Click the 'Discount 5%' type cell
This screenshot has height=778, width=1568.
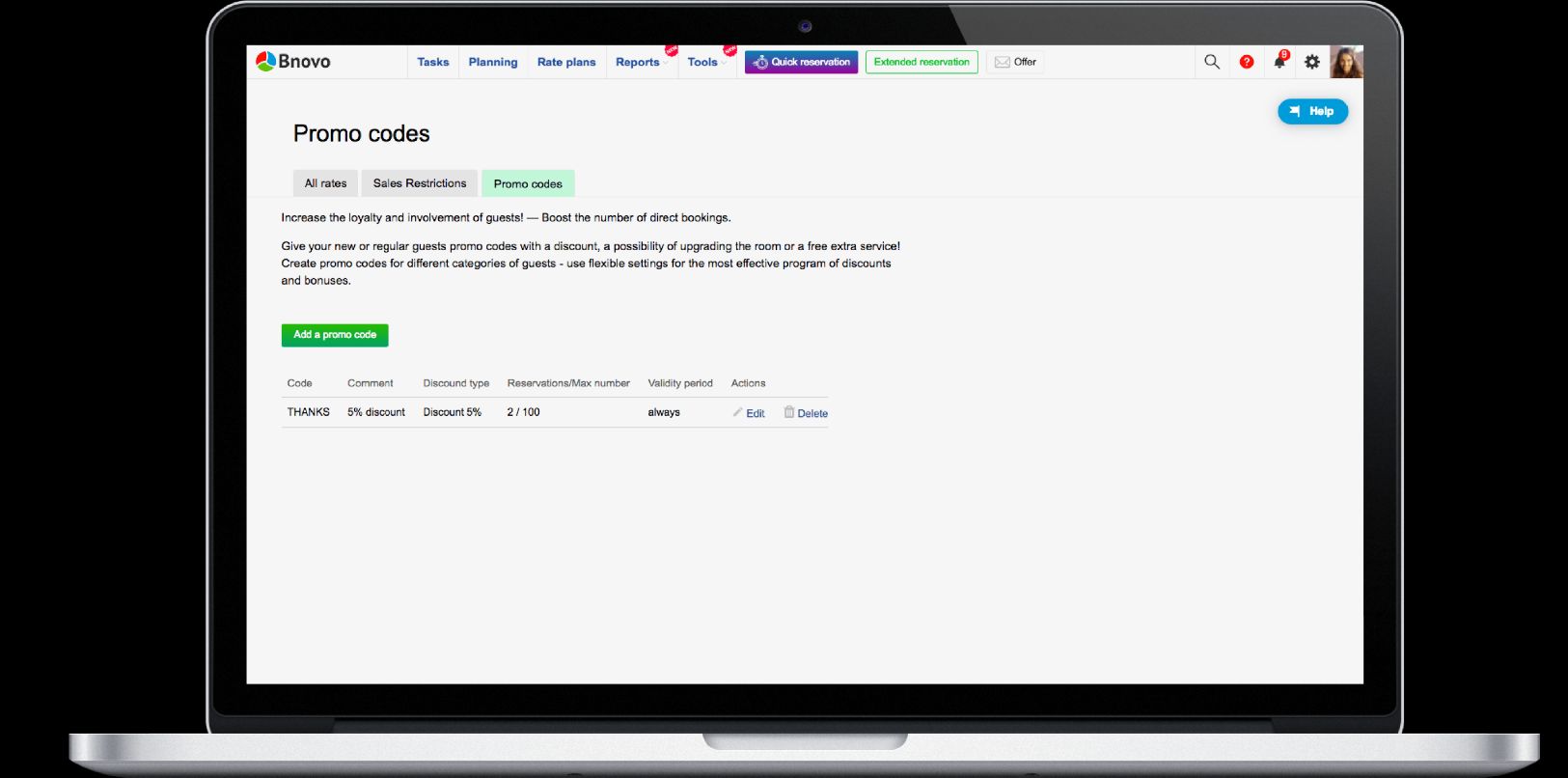453,412
